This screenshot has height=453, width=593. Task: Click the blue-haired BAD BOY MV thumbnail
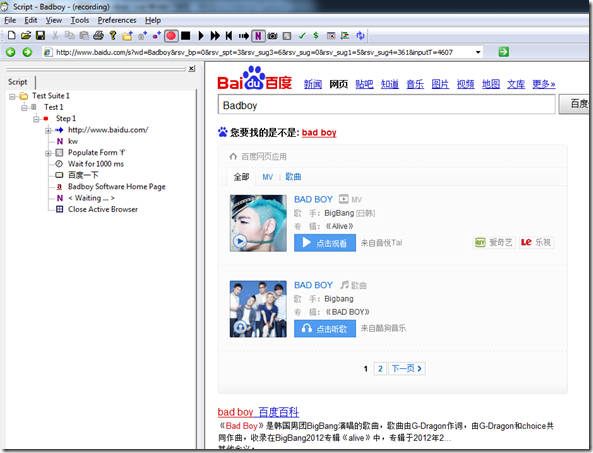(258, 223)
